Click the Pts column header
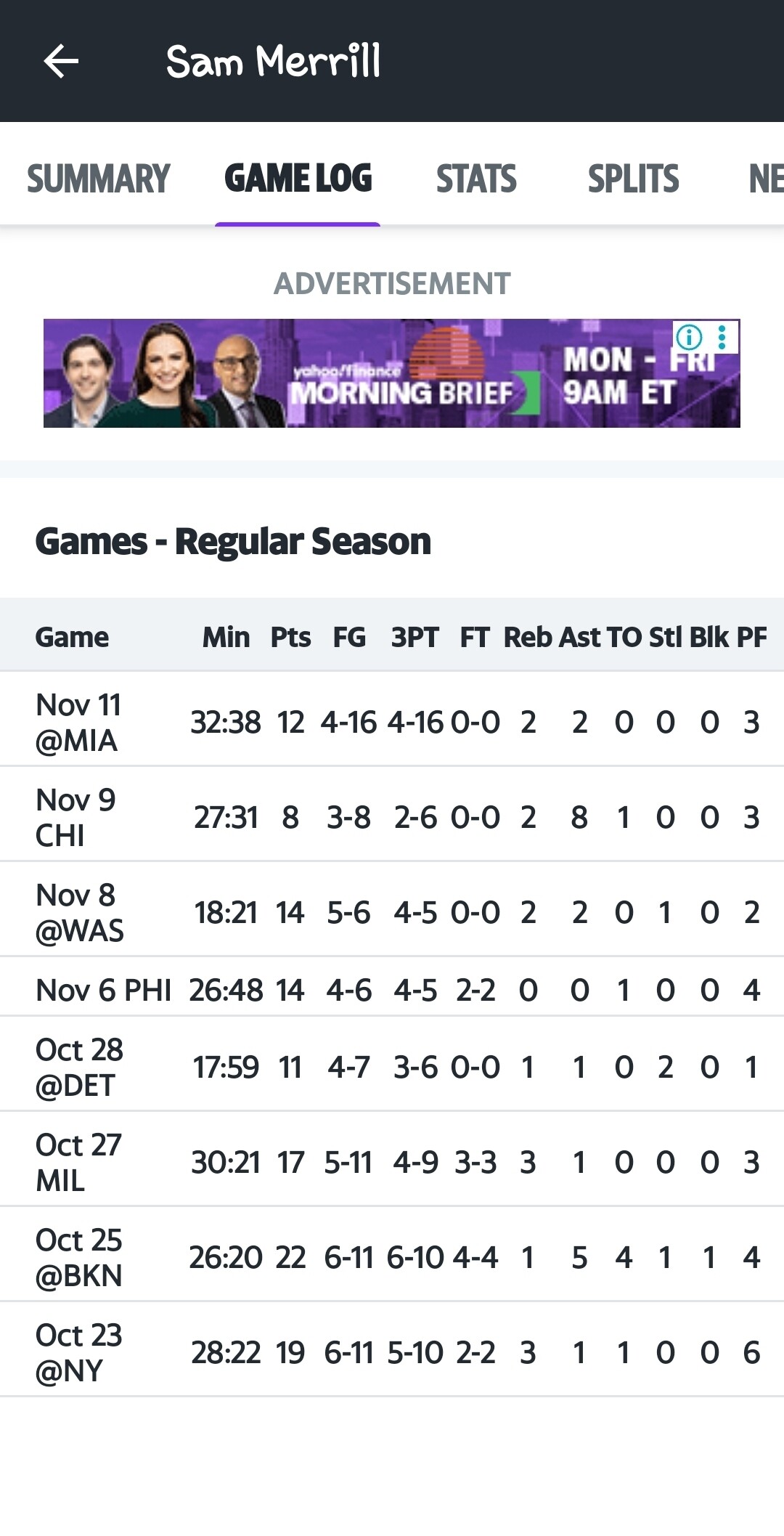This screenshot has height=1536, width=784. [290, 637]
